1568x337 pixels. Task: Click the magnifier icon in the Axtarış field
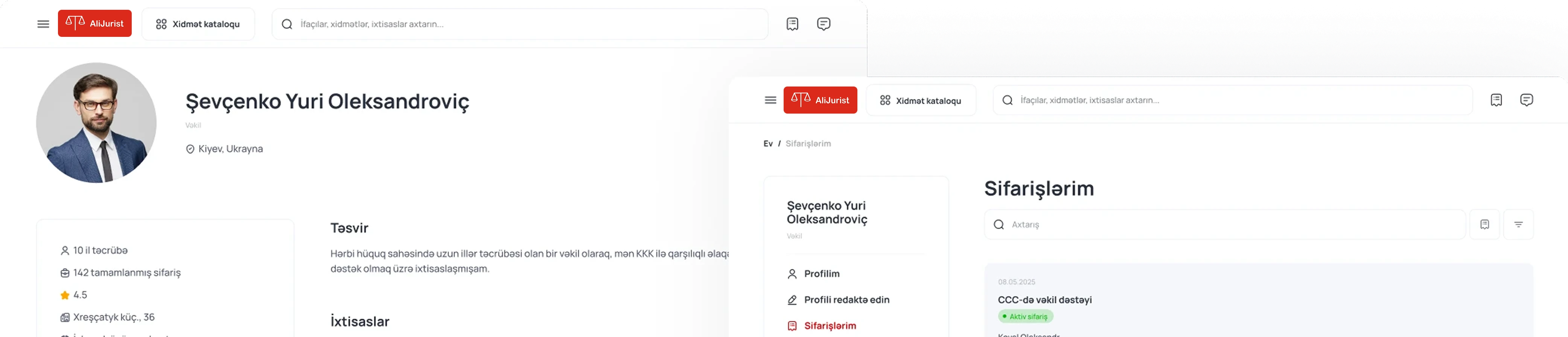(x=998, y=225)
